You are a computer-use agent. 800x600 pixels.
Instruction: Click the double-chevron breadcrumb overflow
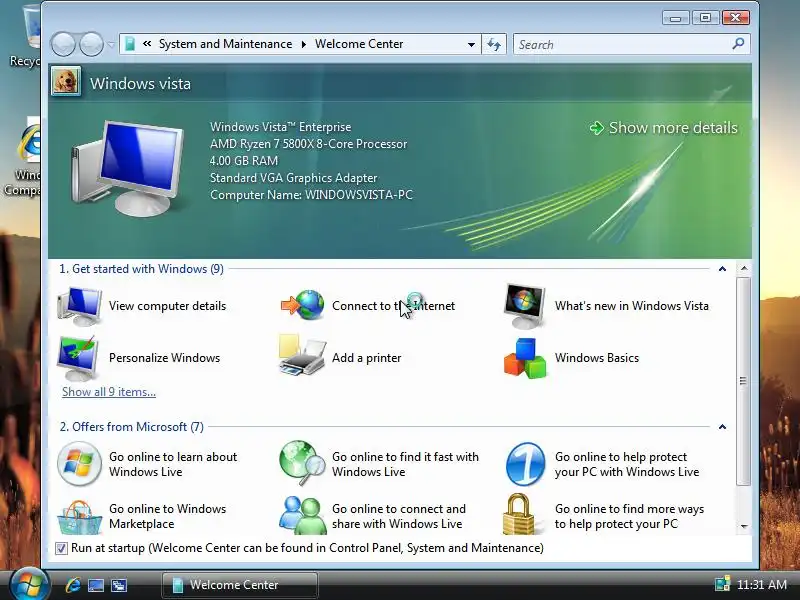click(x=147, y=44)
